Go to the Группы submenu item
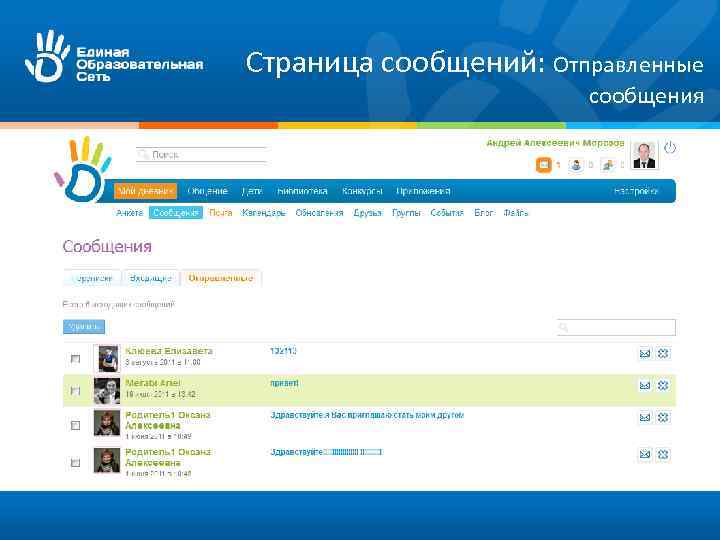This screenshot has width=720, height=540. tap(406, 213)
